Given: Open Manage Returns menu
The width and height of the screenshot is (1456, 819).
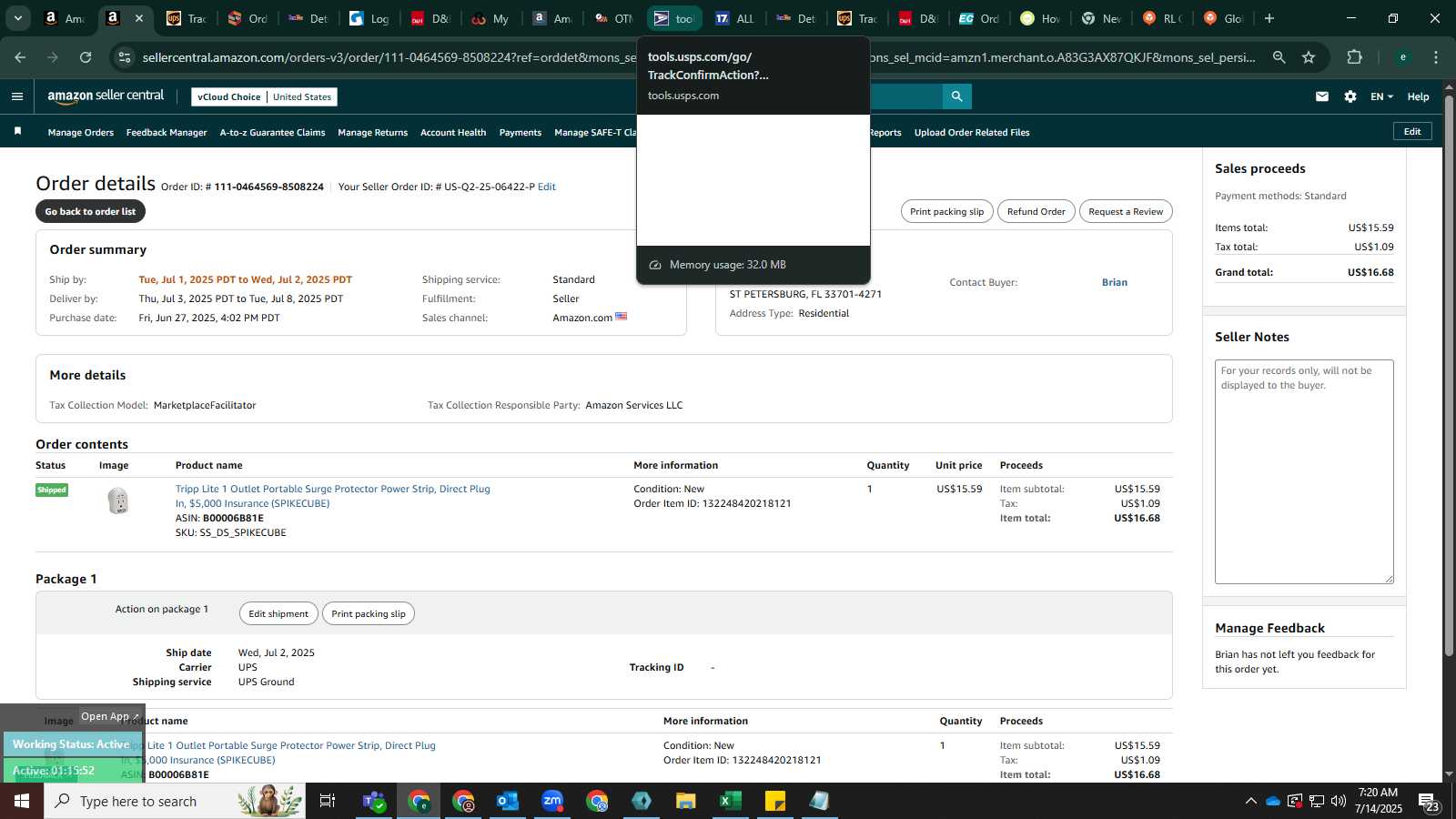Looking at the screenshot, I should click(372, 133).
